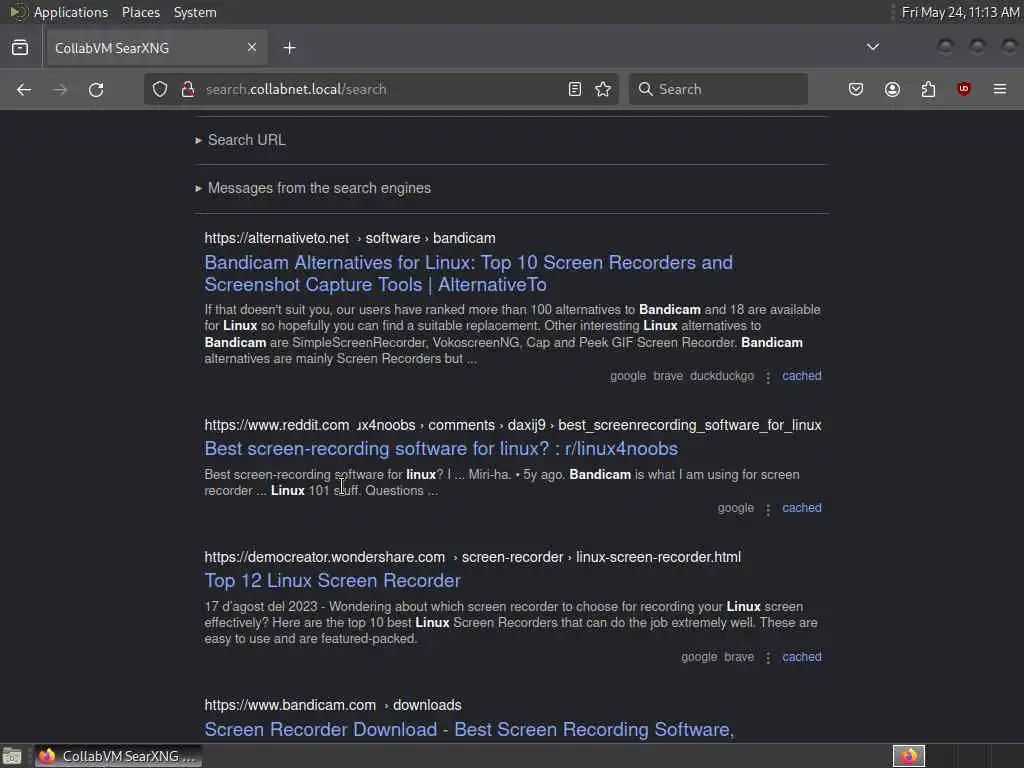Show site security lock information
The height and width of the screenshot is (768, 1024).
pos(188,89)
